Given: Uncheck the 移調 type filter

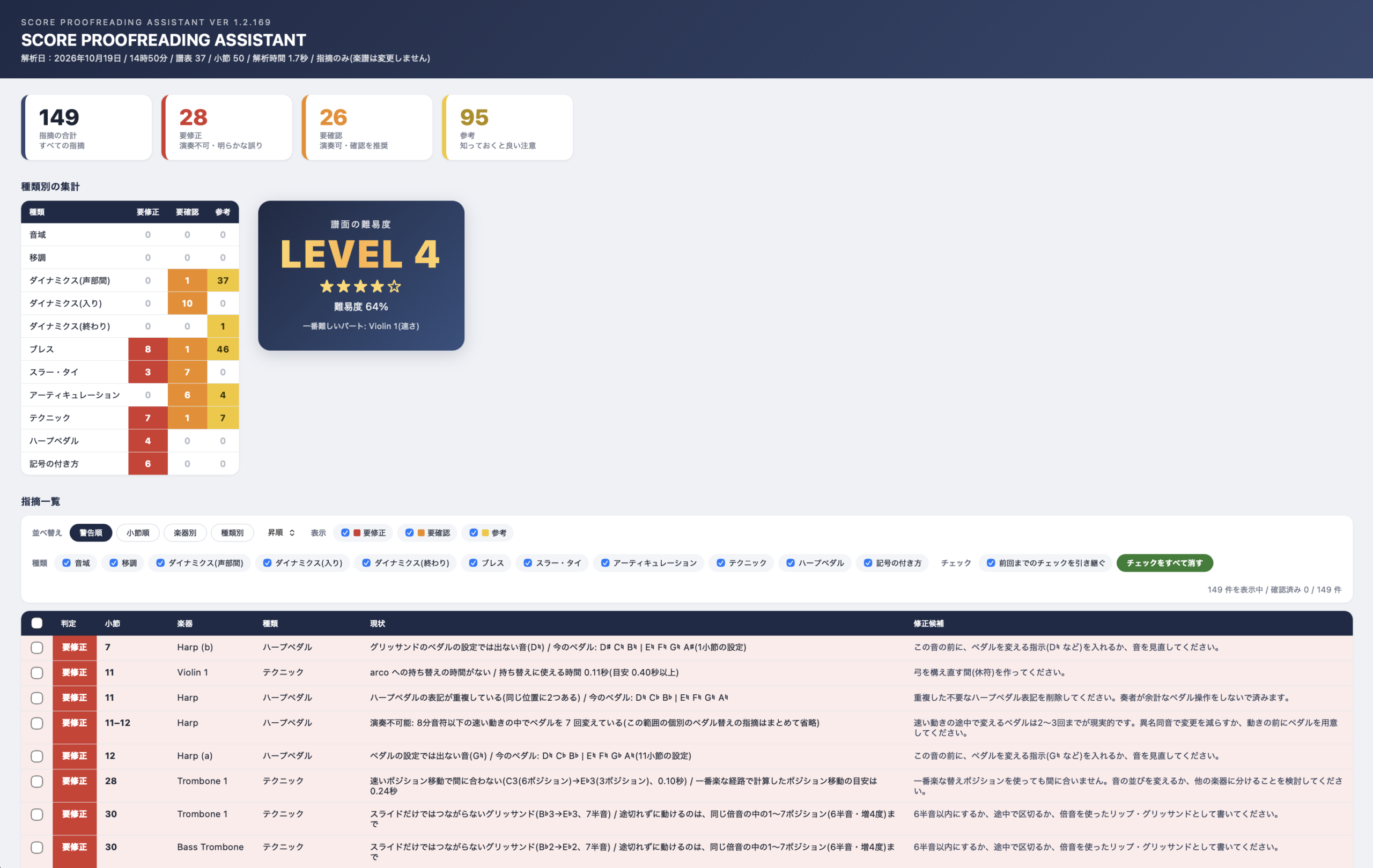Looking at the screenshot, I should tap(114, 563).
